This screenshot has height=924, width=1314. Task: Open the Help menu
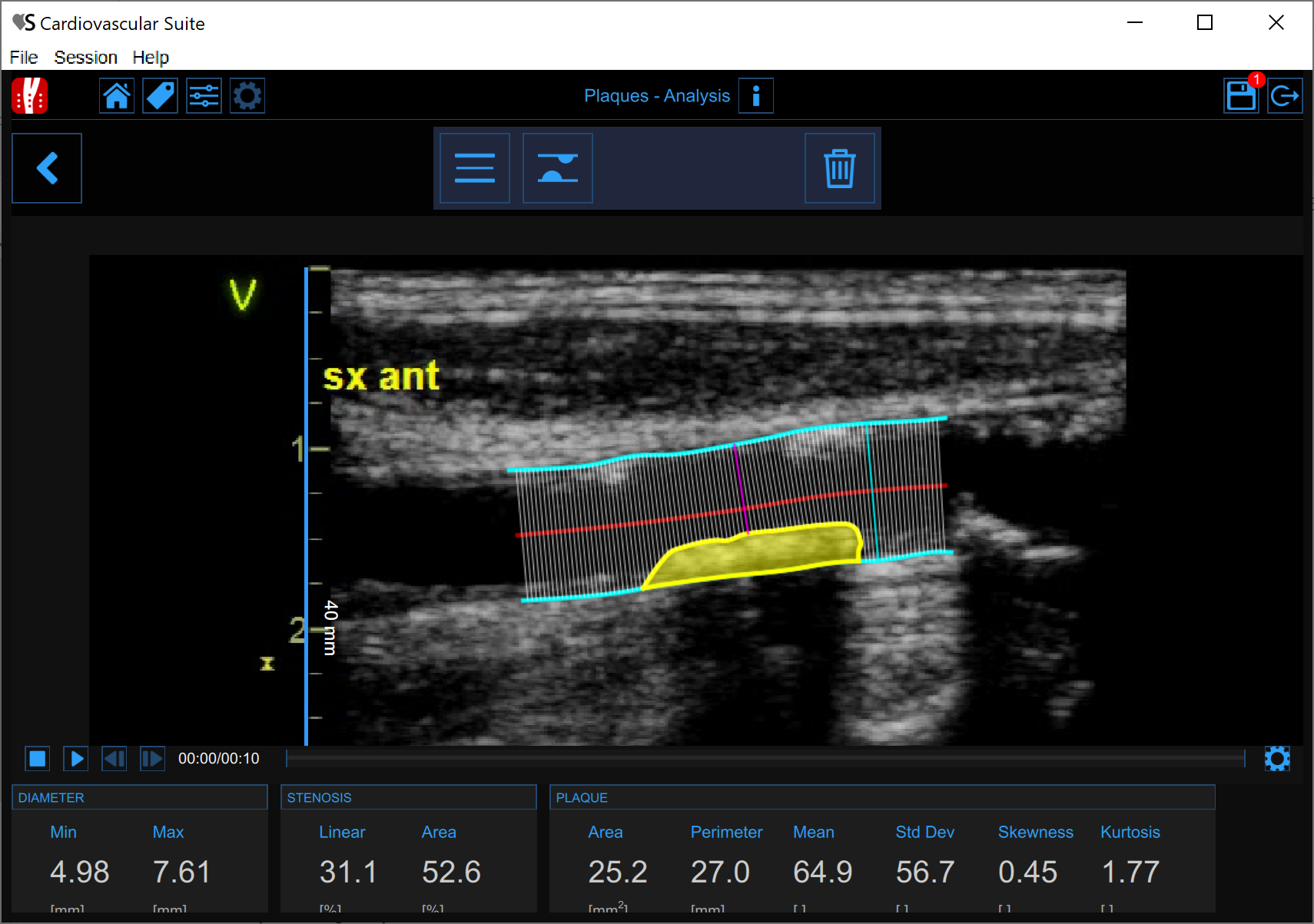click(151, 58)
